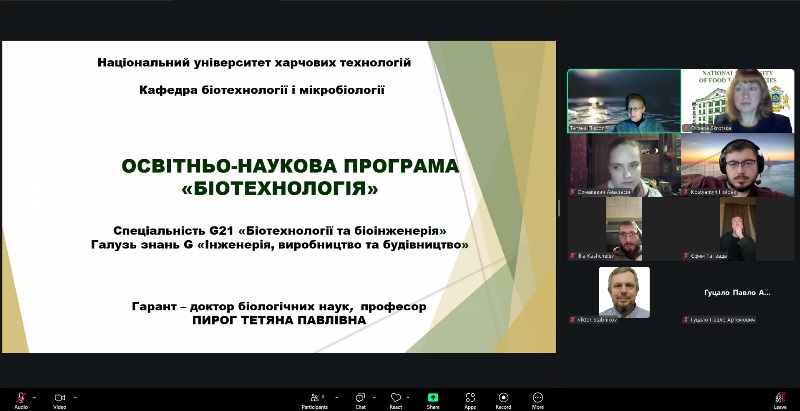This screenshot has width=800, height=411.
Task: Click the green Share screen icon
Action: pos(433,397)
